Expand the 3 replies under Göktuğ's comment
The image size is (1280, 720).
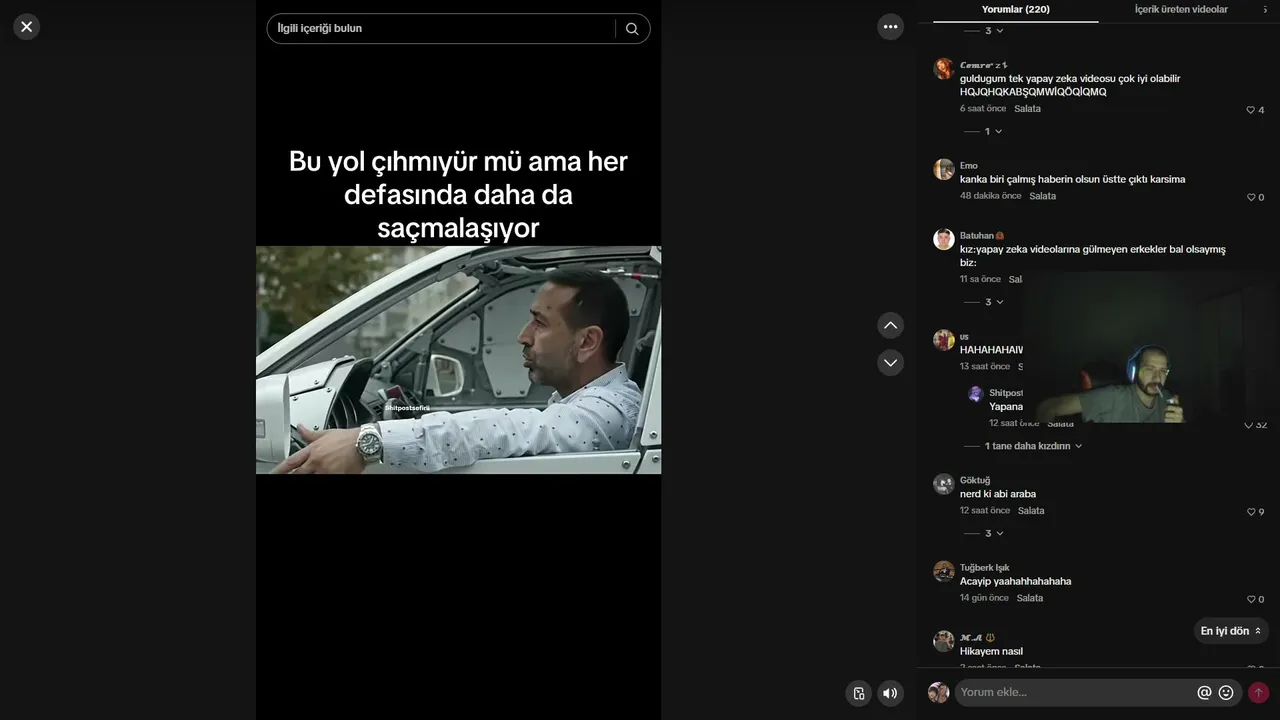pos(984,533)
